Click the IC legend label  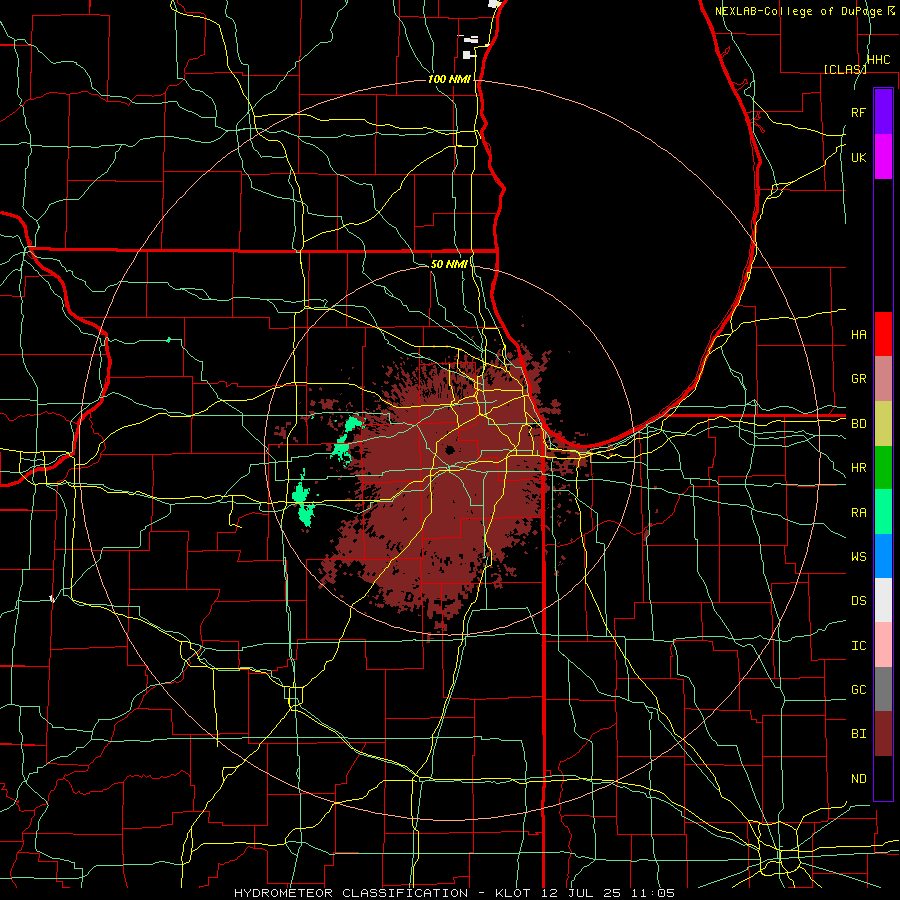click(858, 646)
